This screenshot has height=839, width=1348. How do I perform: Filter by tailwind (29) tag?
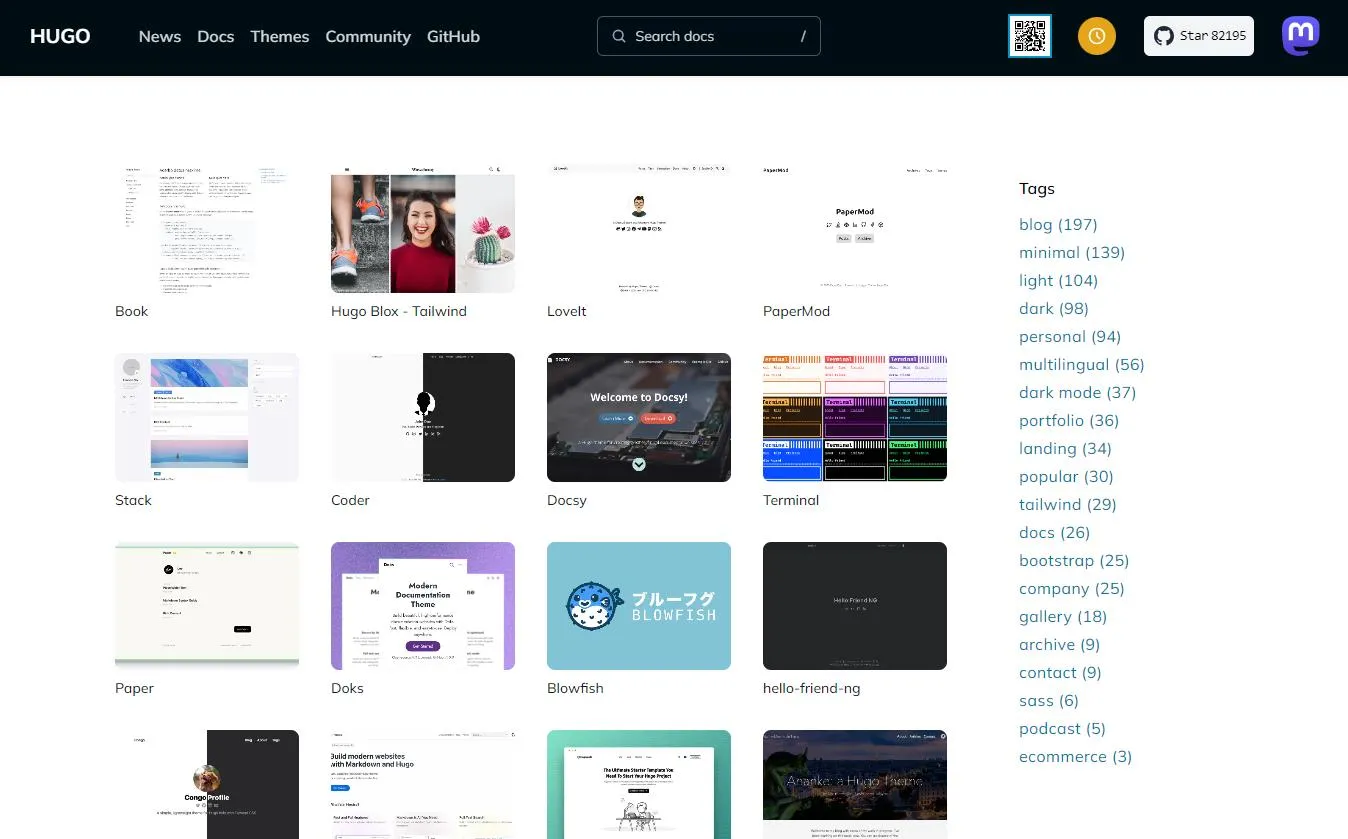pos(1068,504)
